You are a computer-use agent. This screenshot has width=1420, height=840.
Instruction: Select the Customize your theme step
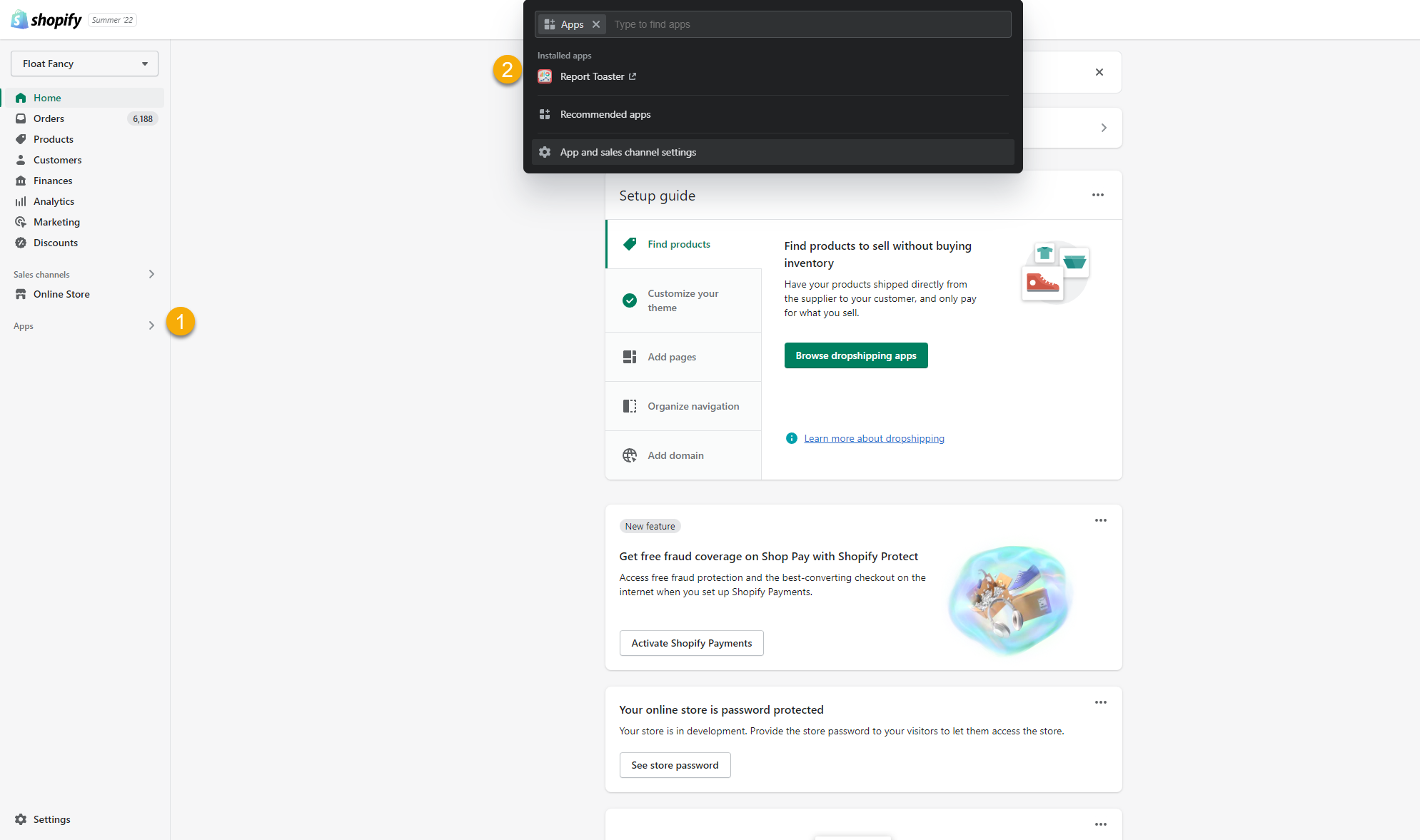click(x=683, y=300)
